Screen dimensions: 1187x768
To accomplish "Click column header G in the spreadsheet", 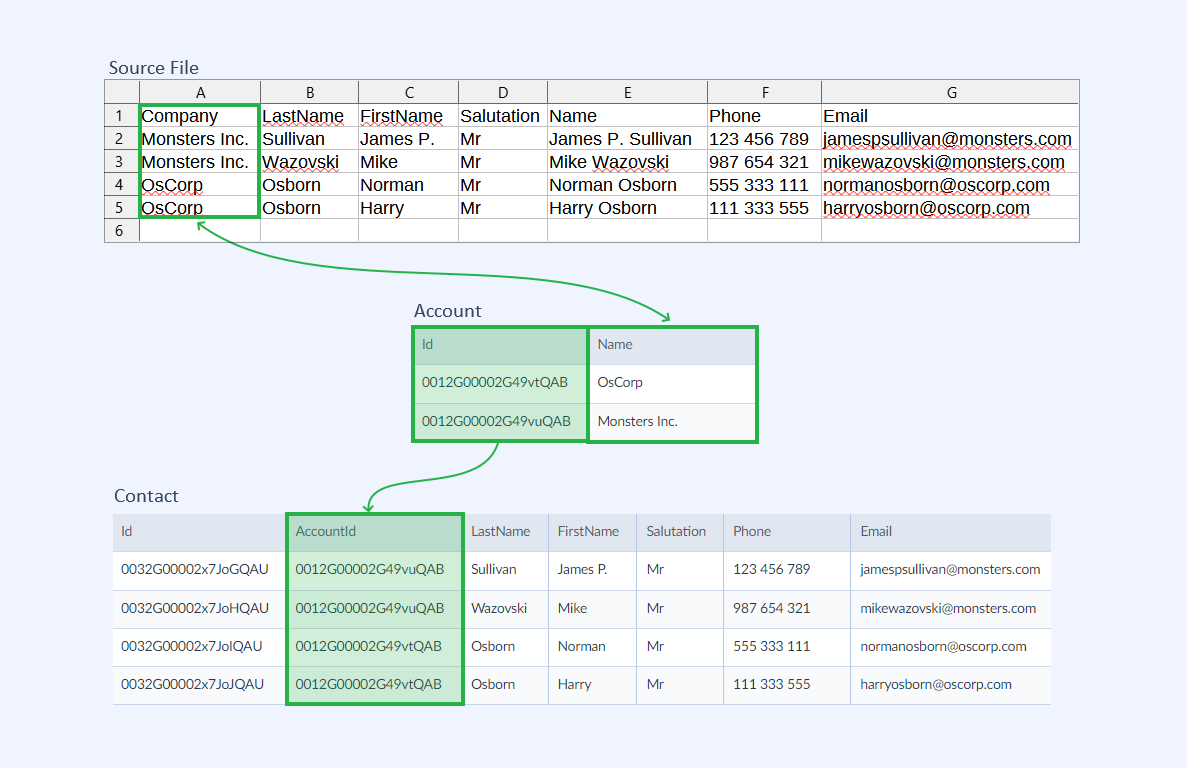I will tap(951, 92).
